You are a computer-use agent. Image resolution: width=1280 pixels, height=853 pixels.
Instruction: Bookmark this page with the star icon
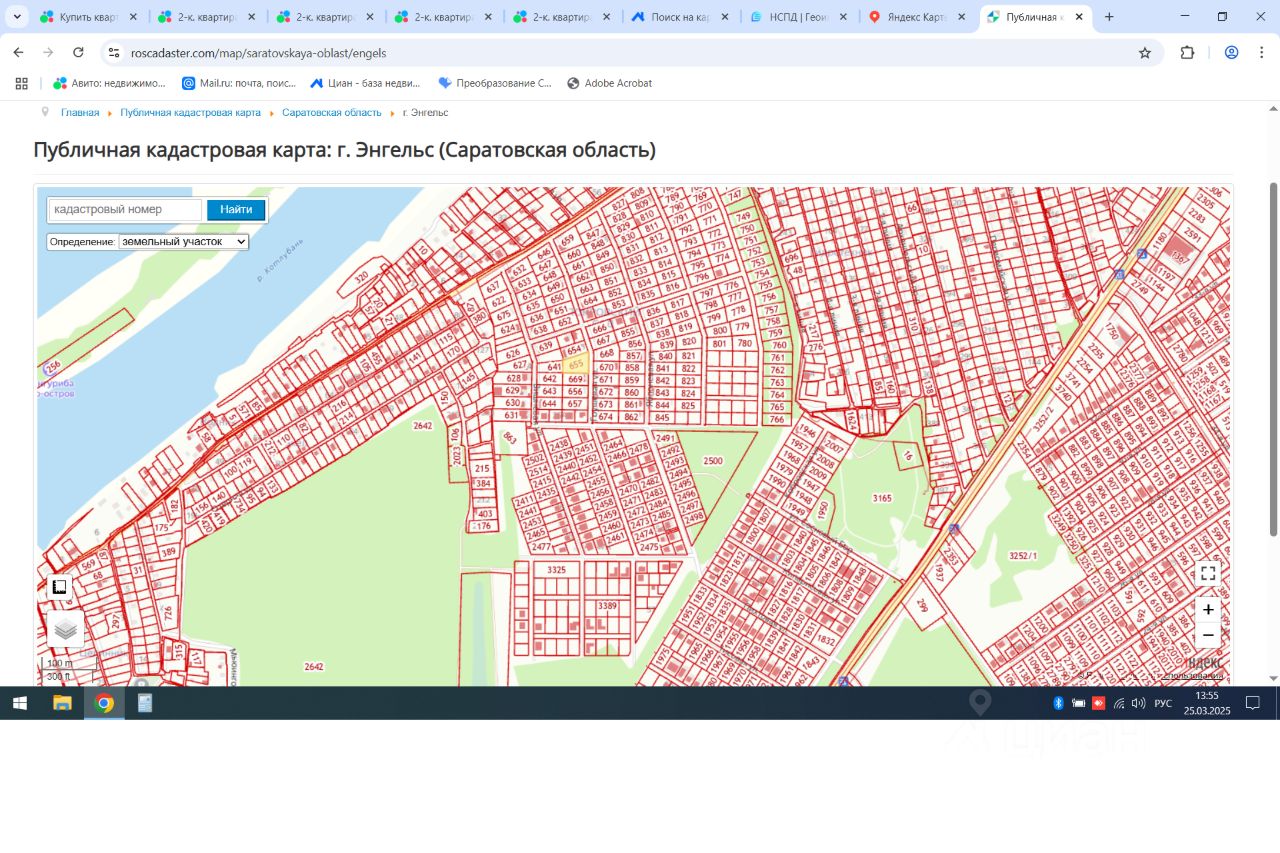pos(1145,53)
